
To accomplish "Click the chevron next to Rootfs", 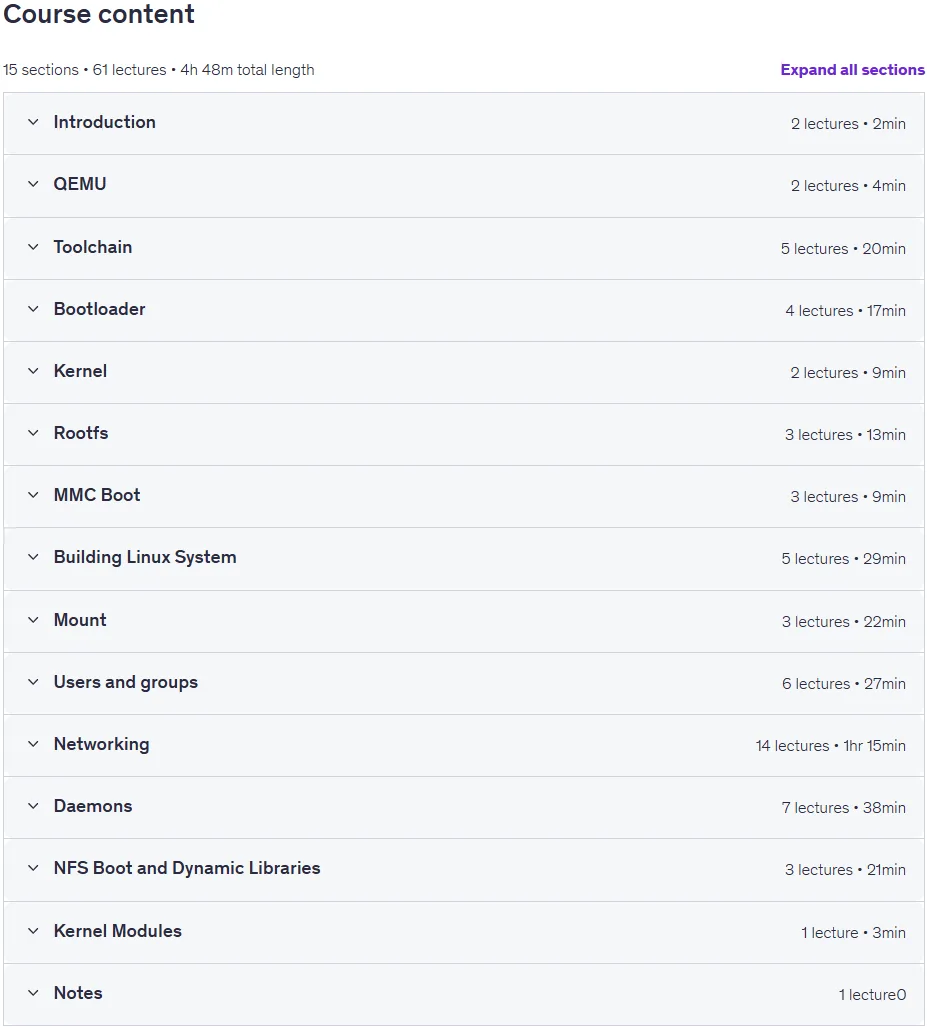I will click(x=33, y=433).
